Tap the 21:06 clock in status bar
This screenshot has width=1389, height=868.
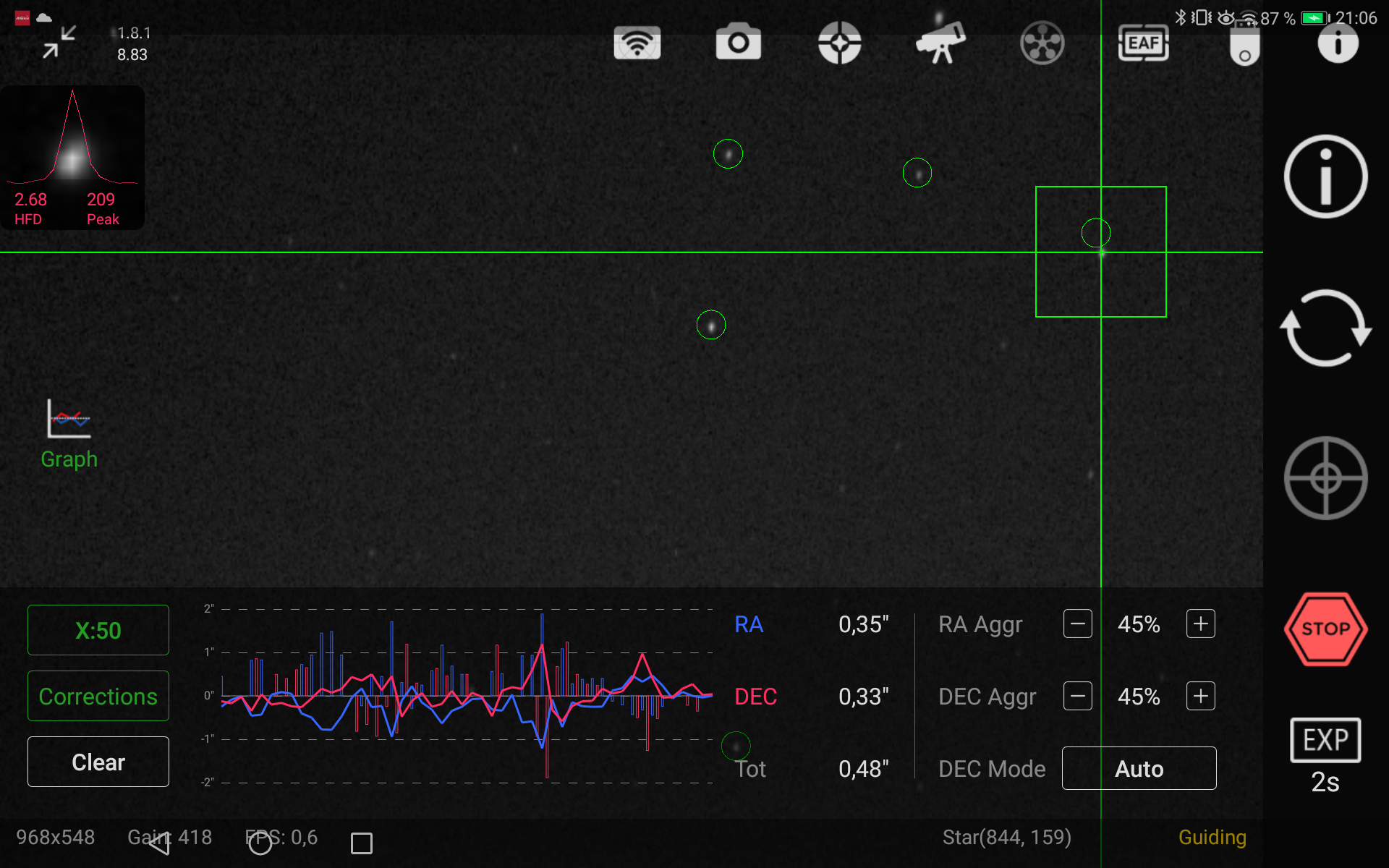1356,18
